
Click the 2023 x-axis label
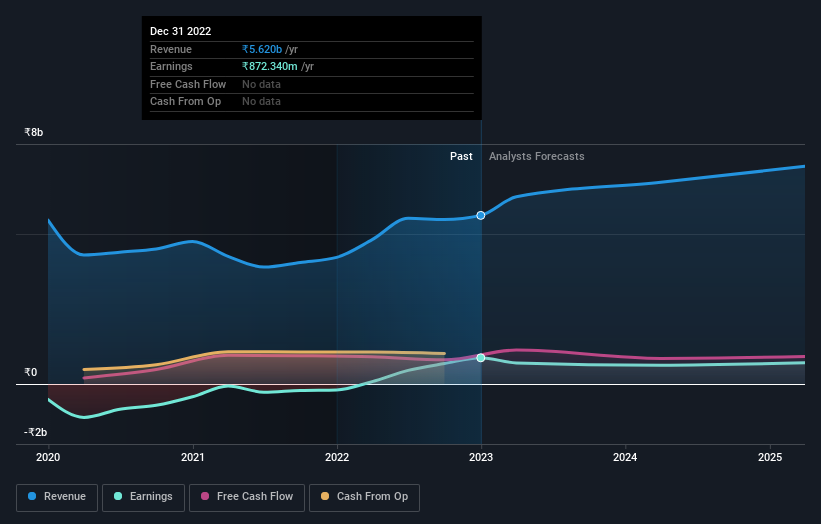click(x=481, y=458)
